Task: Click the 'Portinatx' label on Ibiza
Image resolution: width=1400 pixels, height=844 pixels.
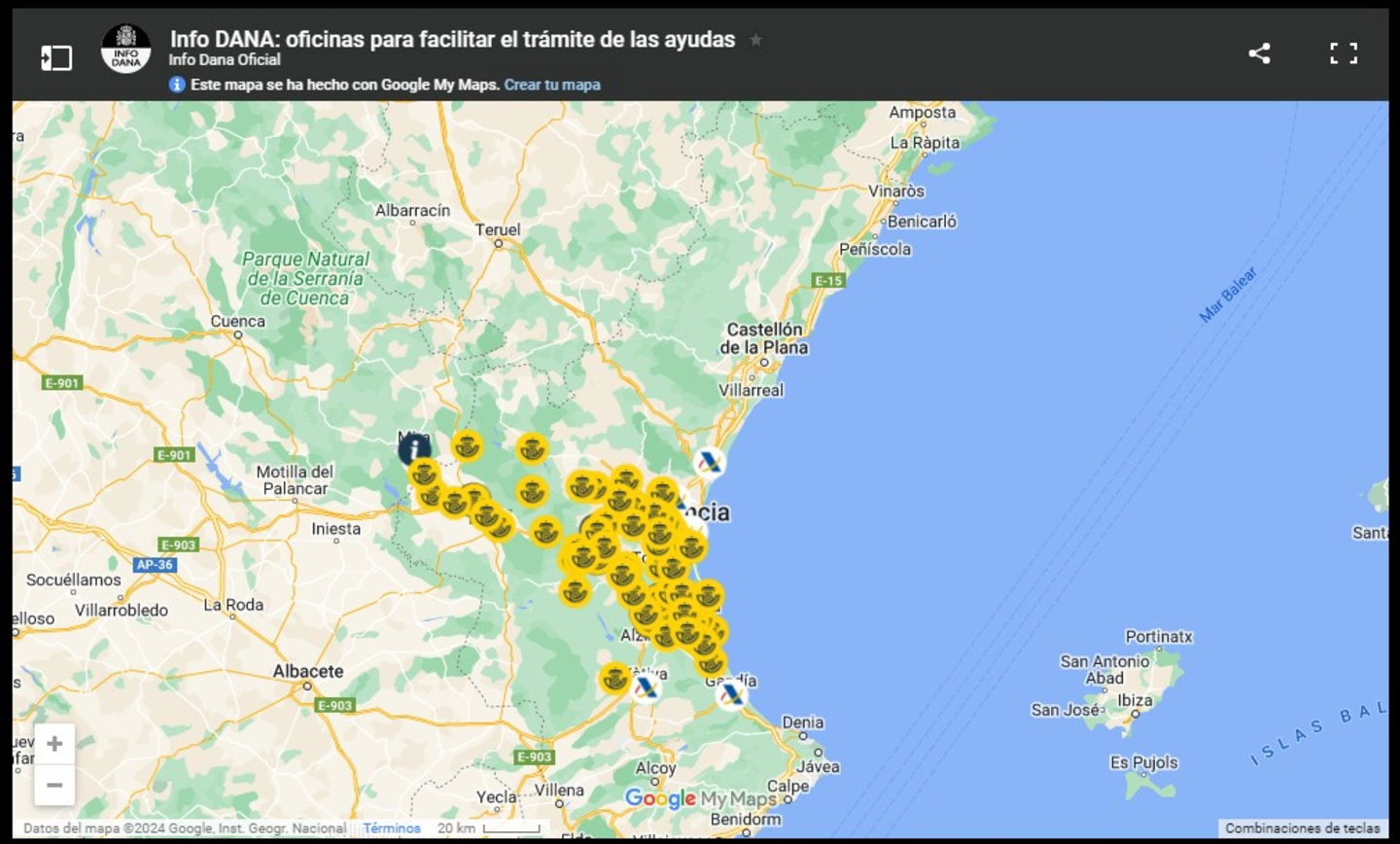Action: coord(1159,637)
